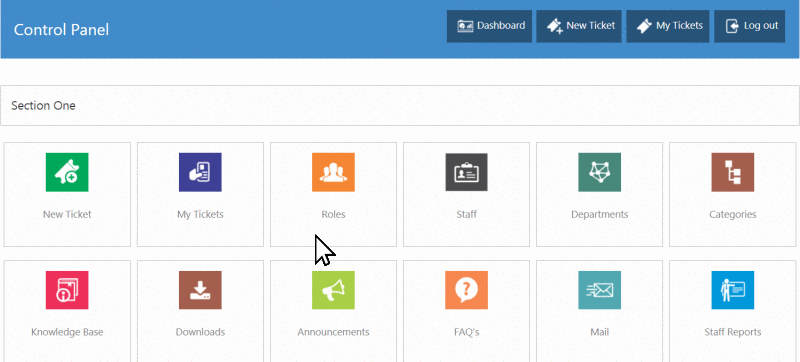The width and height of the screenshot is (800, 362).
Task: Click the Log out button
Action: click(749, 26)
